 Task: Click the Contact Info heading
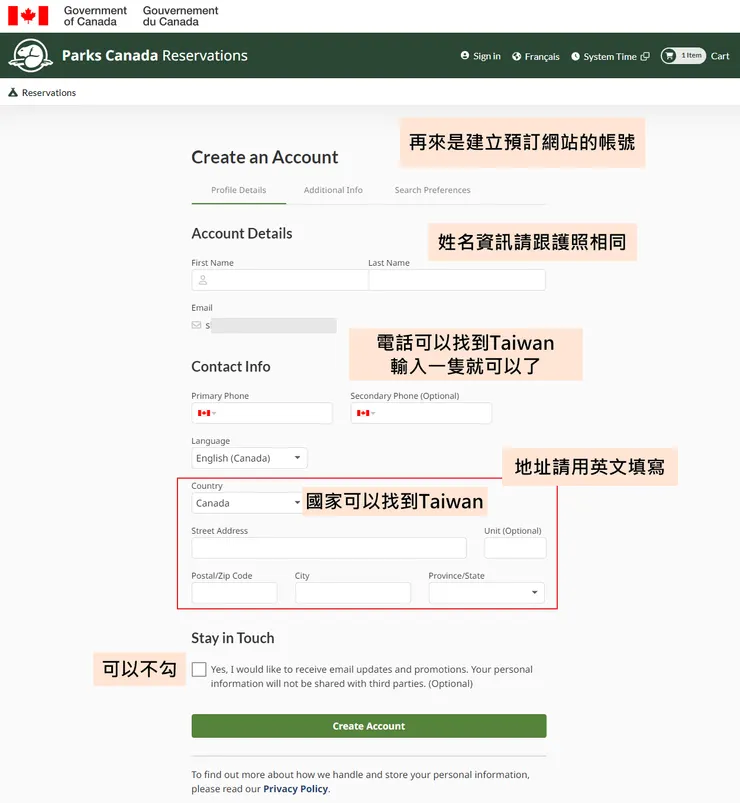(230, 367)
